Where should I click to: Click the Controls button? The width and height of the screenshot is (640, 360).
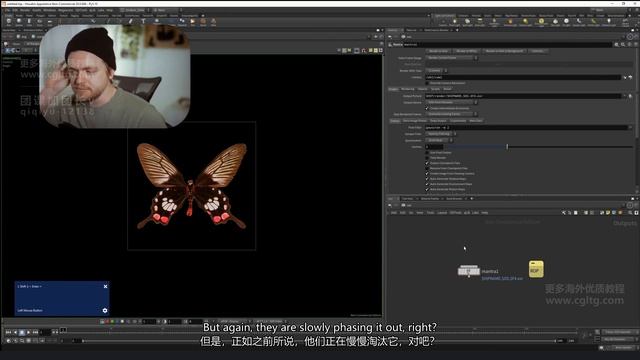[538, 51]
